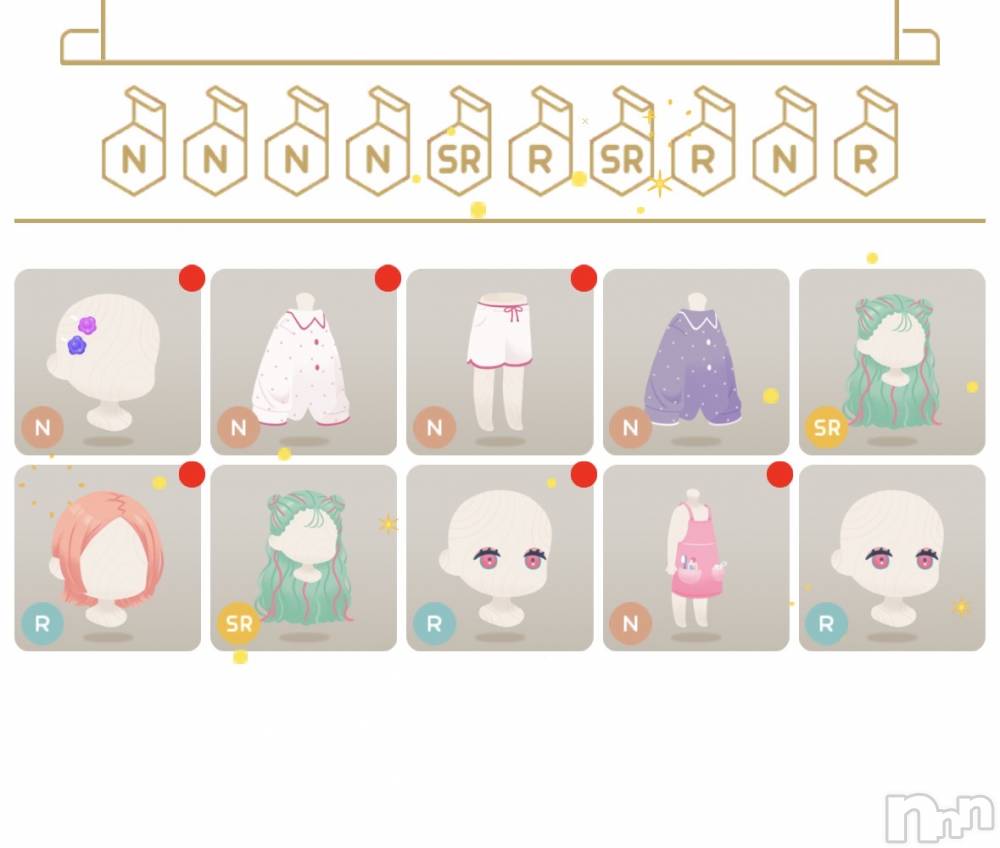Click the last R hanger tag

(x=866, y=141)
